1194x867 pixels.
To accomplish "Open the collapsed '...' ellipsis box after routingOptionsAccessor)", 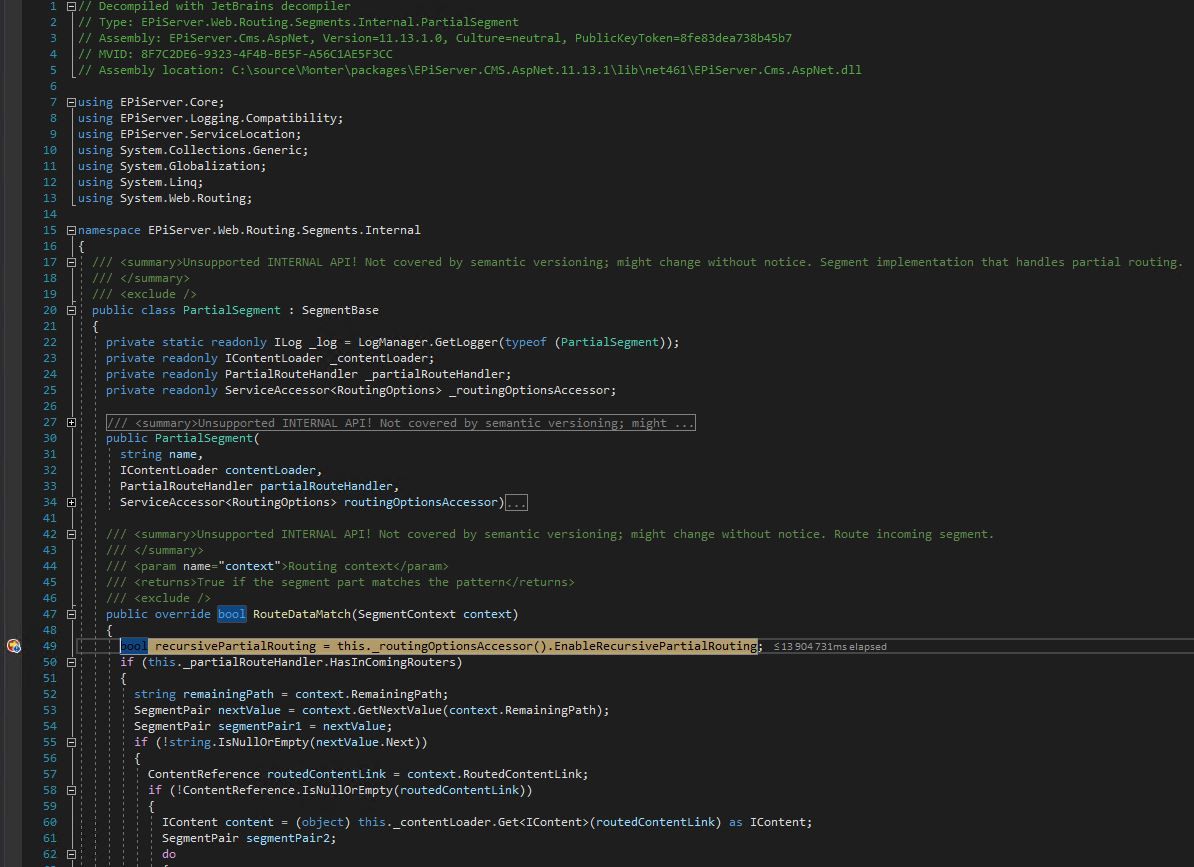I will click(516, 502).
